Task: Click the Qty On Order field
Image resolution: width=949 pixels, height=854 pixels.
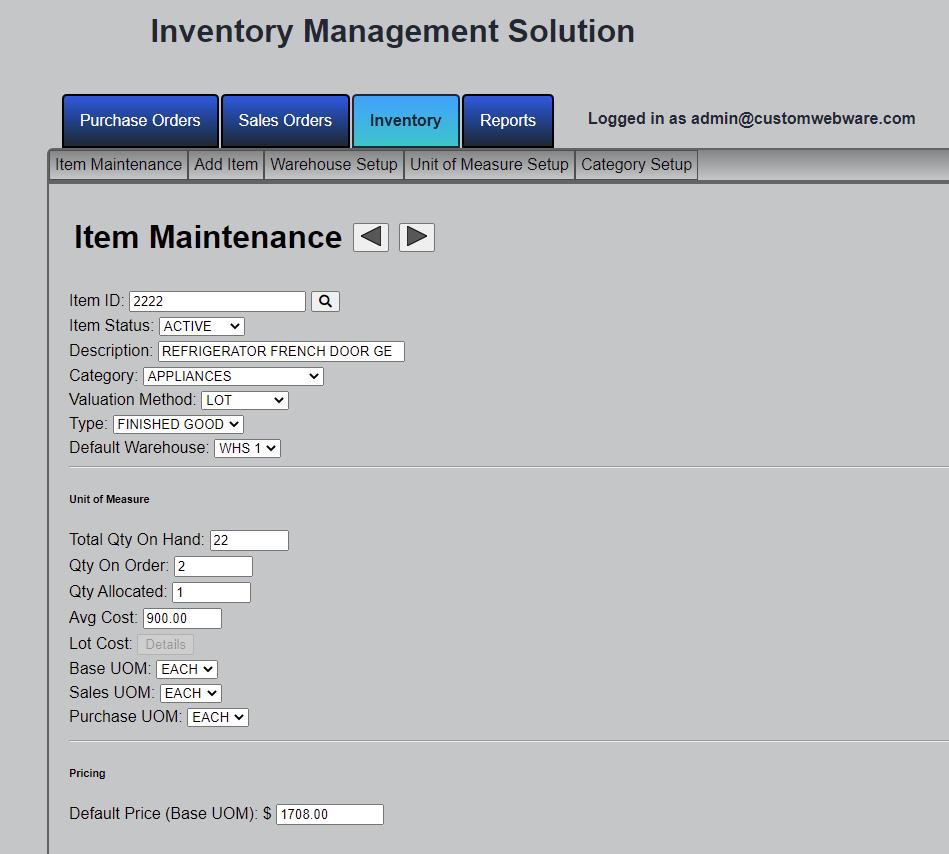Action: (x=213, y=567)
